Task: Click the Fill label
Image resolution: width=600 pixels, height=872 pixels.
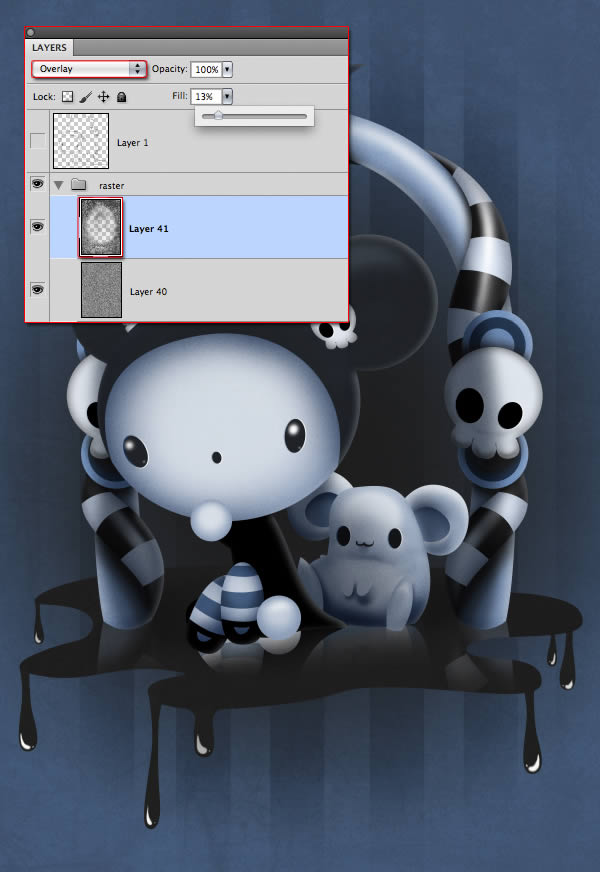Action: coord(180,96)
